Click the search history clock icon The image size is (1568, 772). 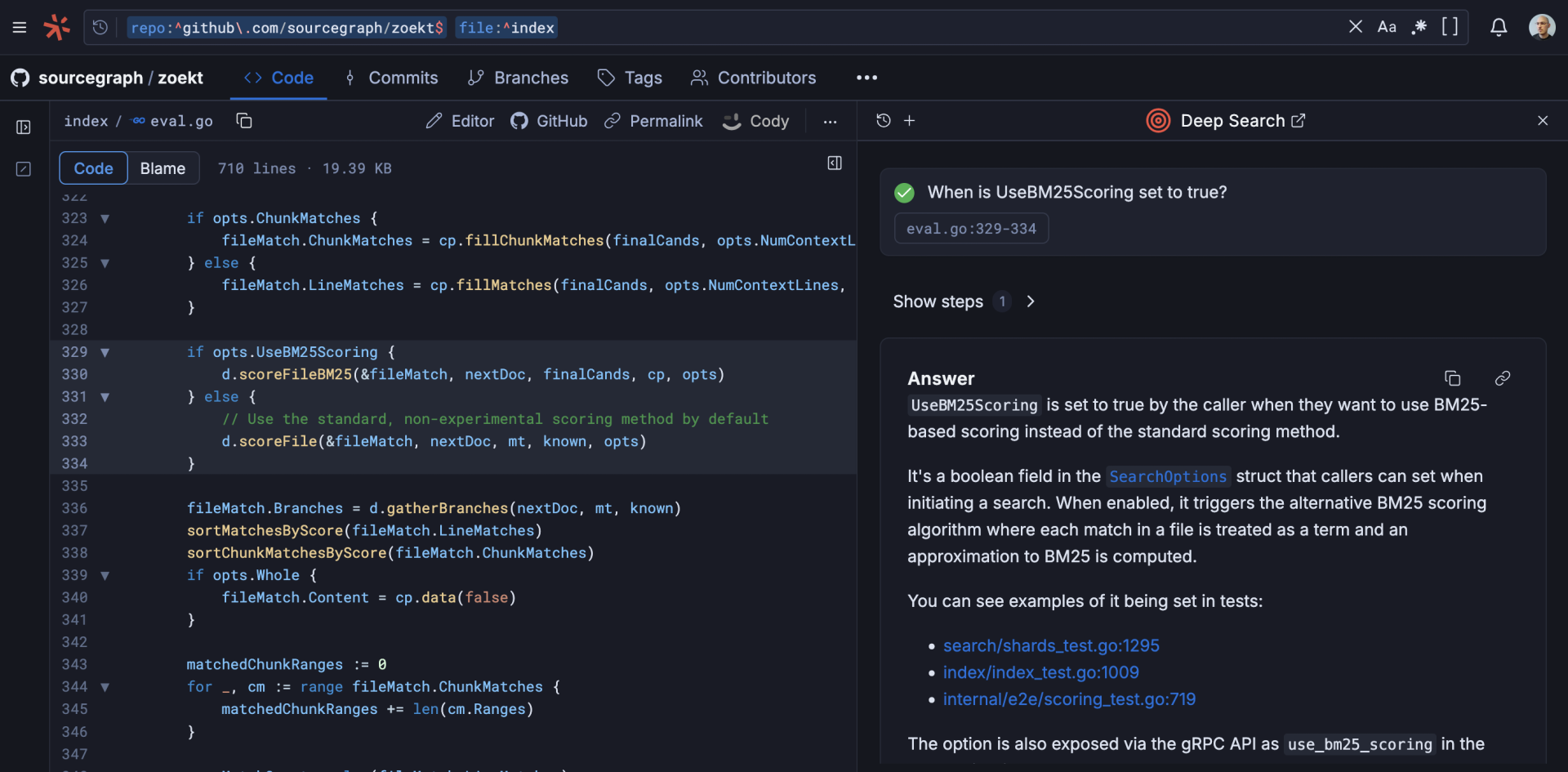point(100,27)
